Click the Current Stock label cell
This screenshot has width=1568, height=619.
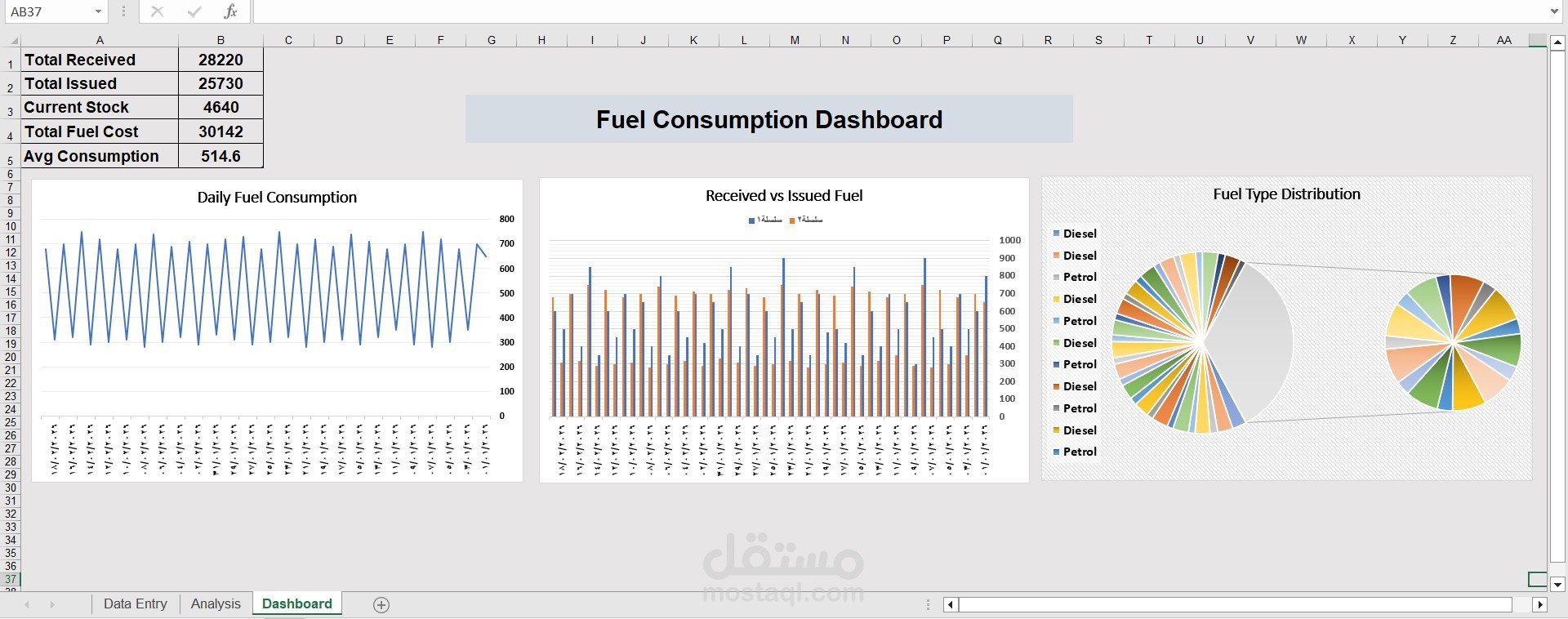point(100,107)
